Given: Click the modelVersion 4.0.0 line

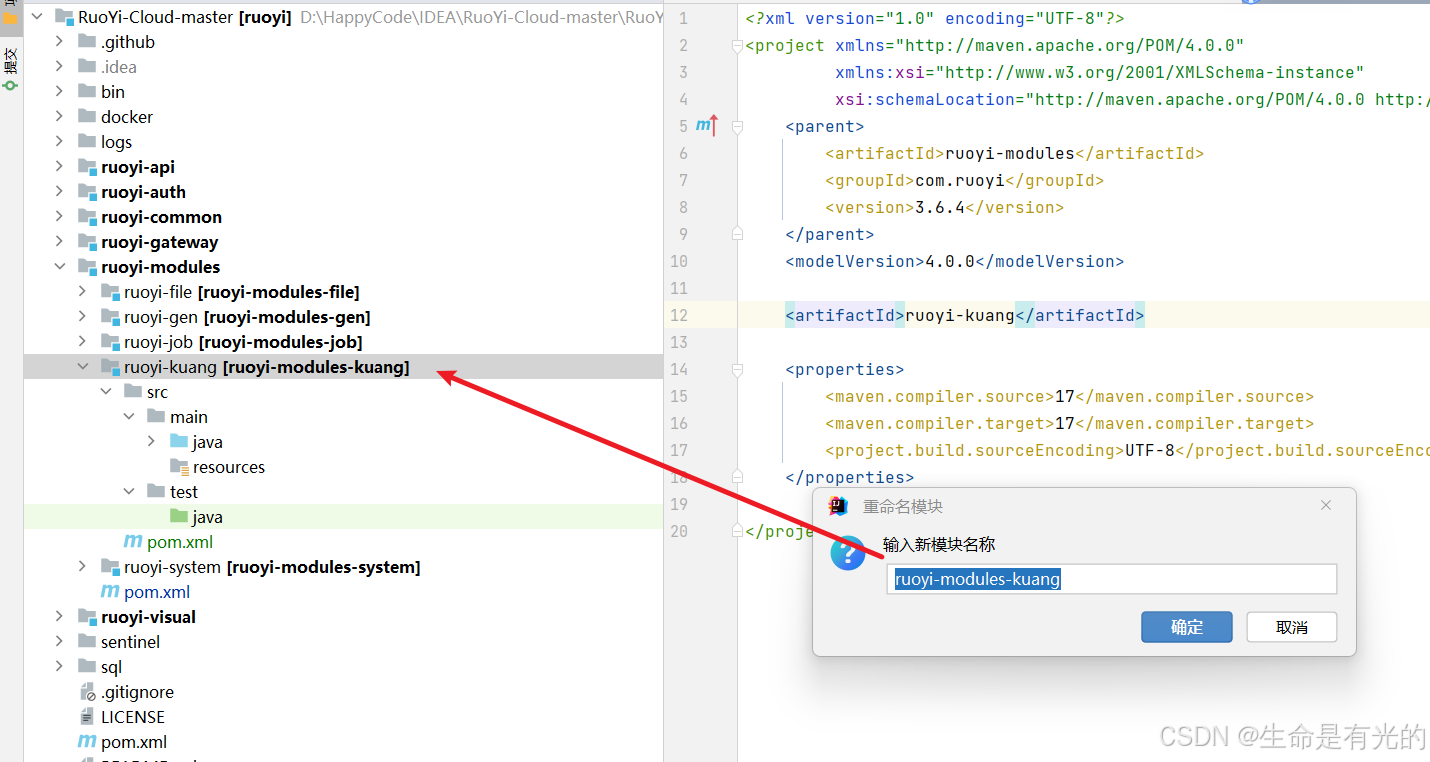Looking at the screenshot, I should click(x=954, y=261).
